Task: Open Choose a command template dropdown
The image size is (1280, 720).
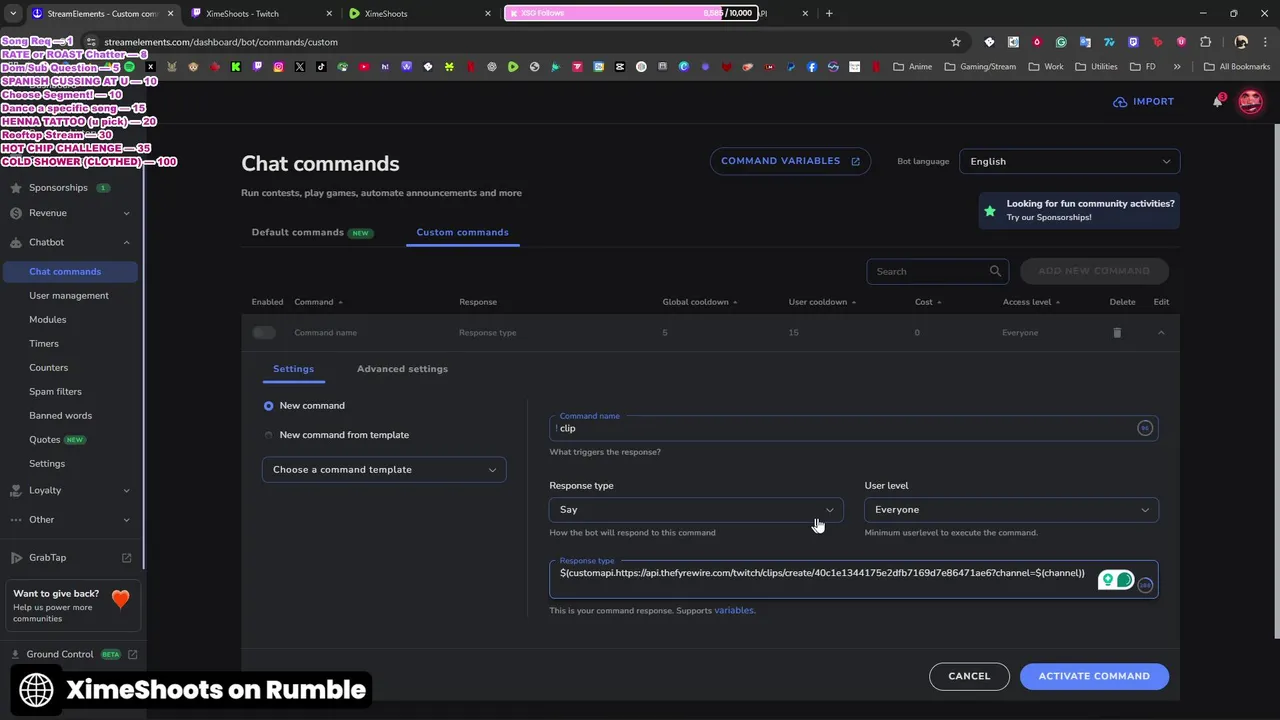Action: point(384,469)
